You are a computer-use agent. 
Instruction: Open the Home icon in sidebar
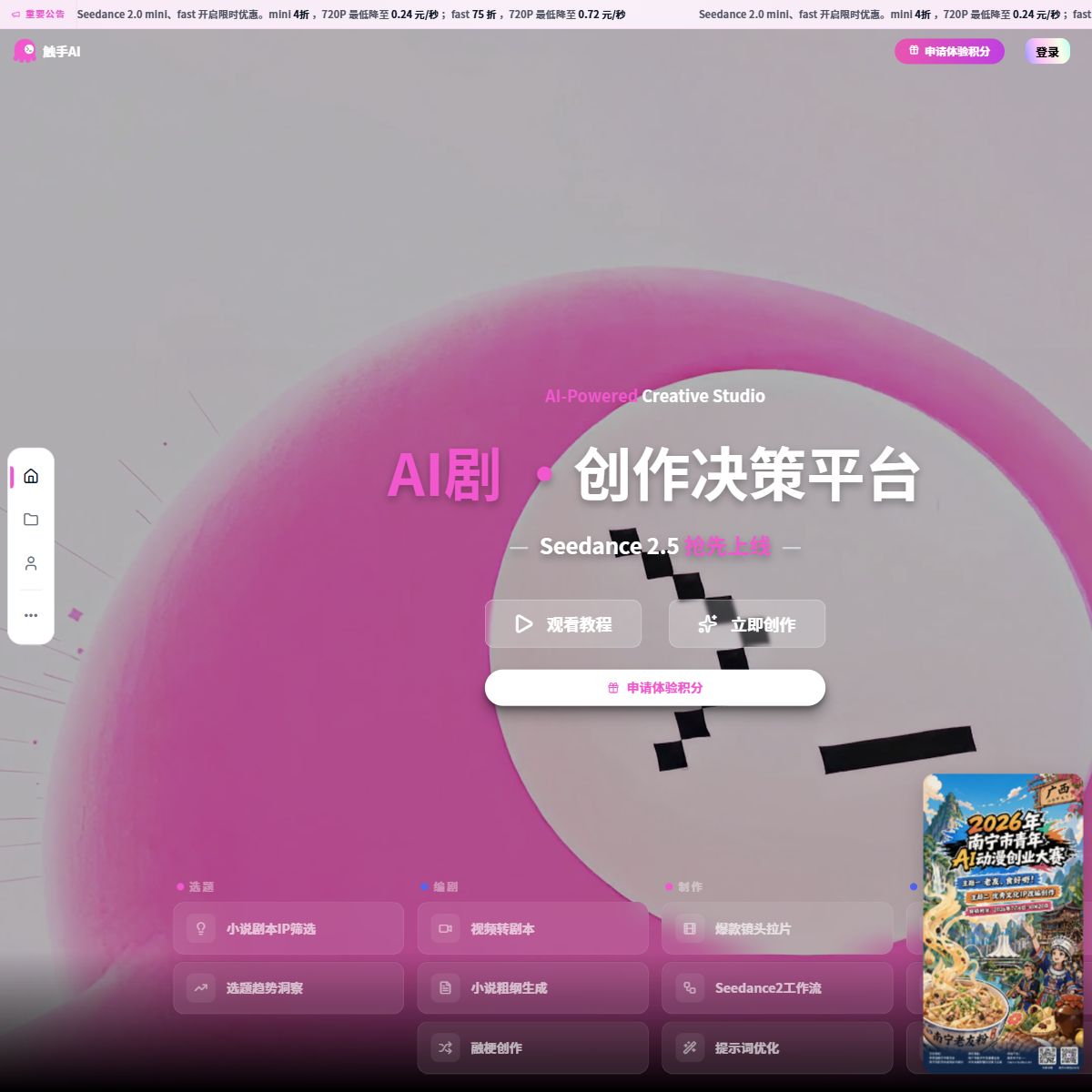[x=31, y=476]
